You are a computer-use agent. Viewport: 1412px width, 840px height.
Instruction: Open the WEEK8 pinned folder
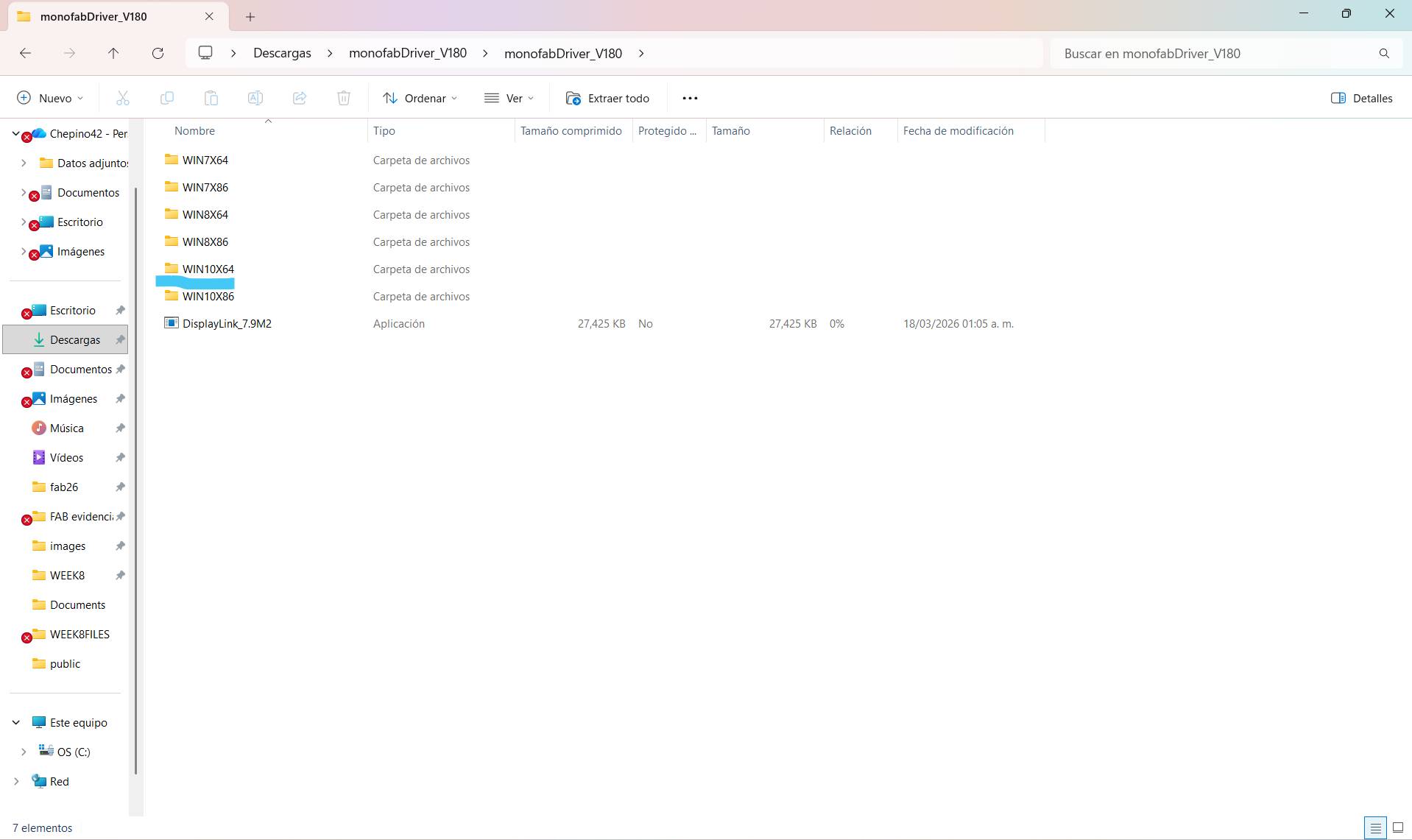[67, 576]
